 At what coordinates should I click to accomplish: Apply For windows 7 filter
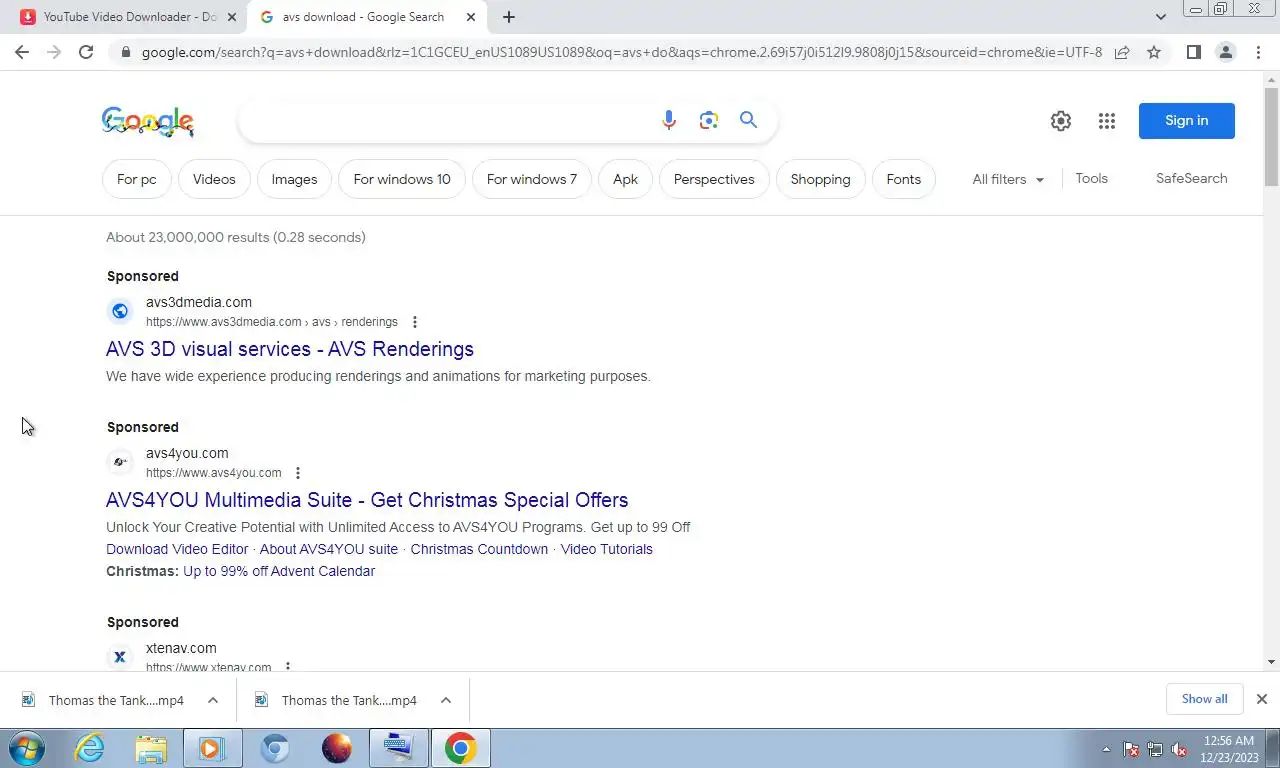(x=532, y=179)
